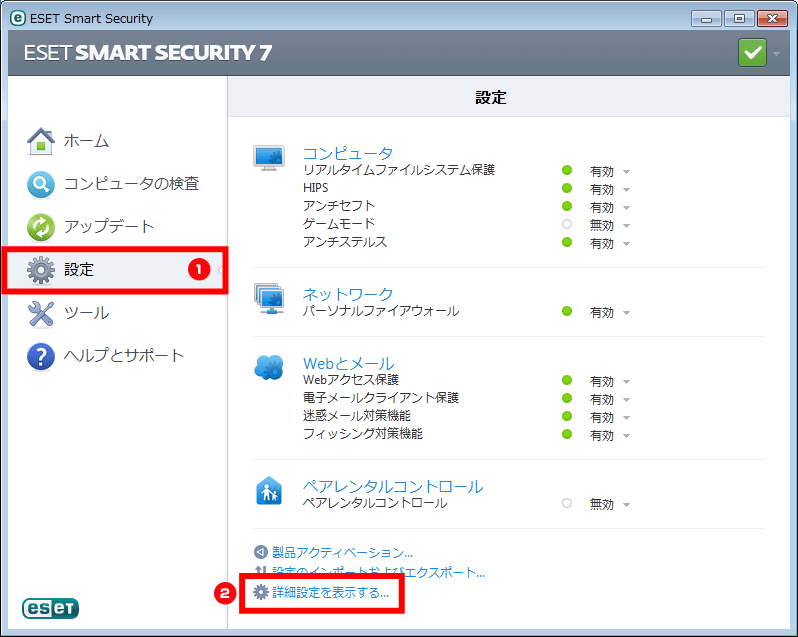The image size is (798, 637).
Task: Open dropdown arrow for パーソナルファイアウォール
Action: [x=626, y=313]
